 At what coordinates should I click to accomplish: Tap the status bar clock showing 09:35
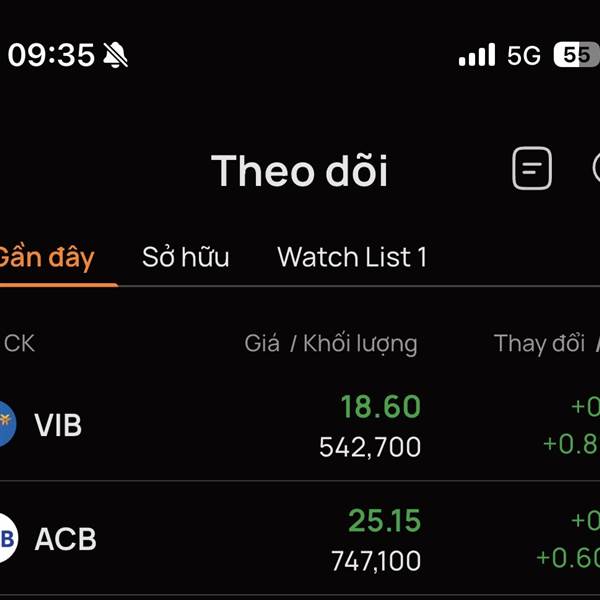(x=51, y=55)
